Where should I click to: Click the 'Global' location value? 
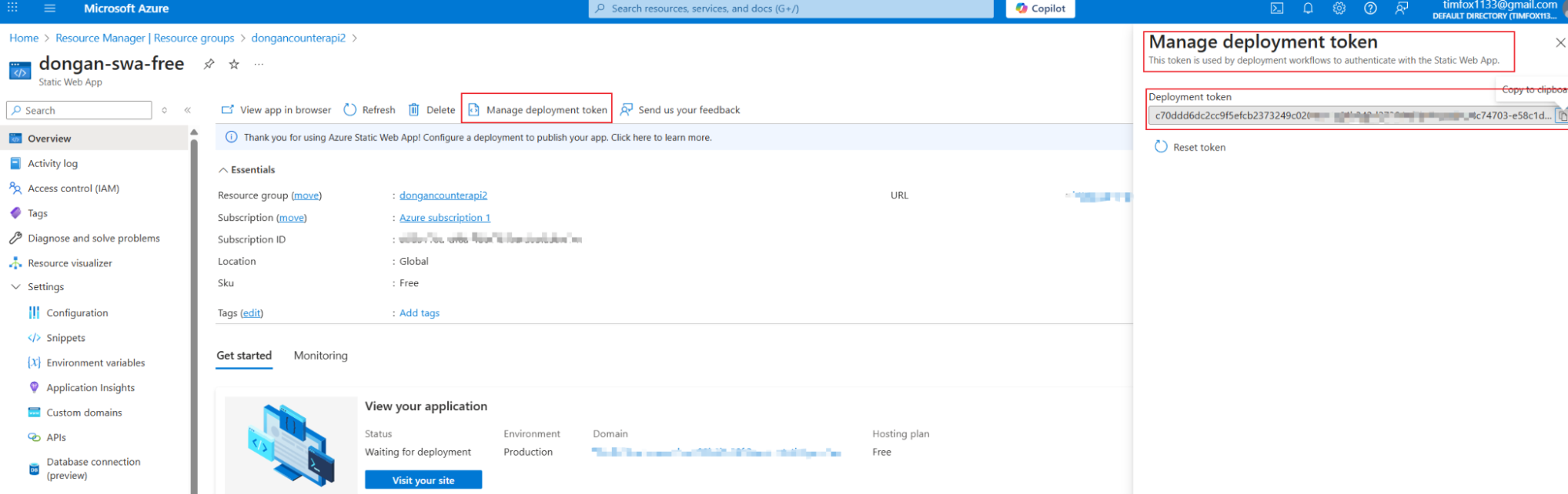[x=413, y=262]
